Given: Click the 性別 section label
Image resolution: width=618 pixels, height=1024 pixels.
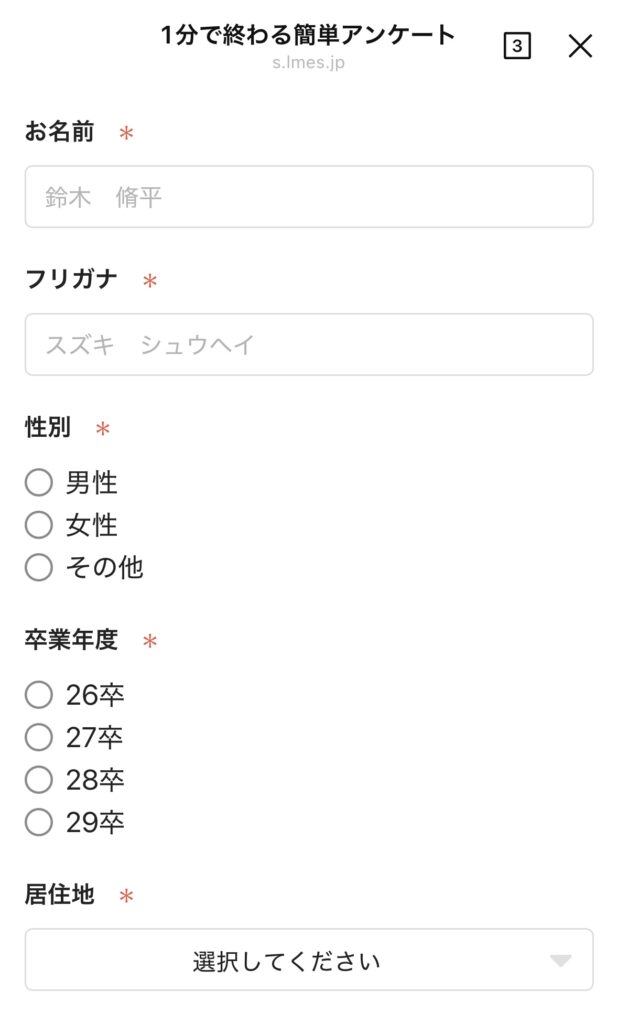Looking at the screenshot, I should (x=48, y=428).
